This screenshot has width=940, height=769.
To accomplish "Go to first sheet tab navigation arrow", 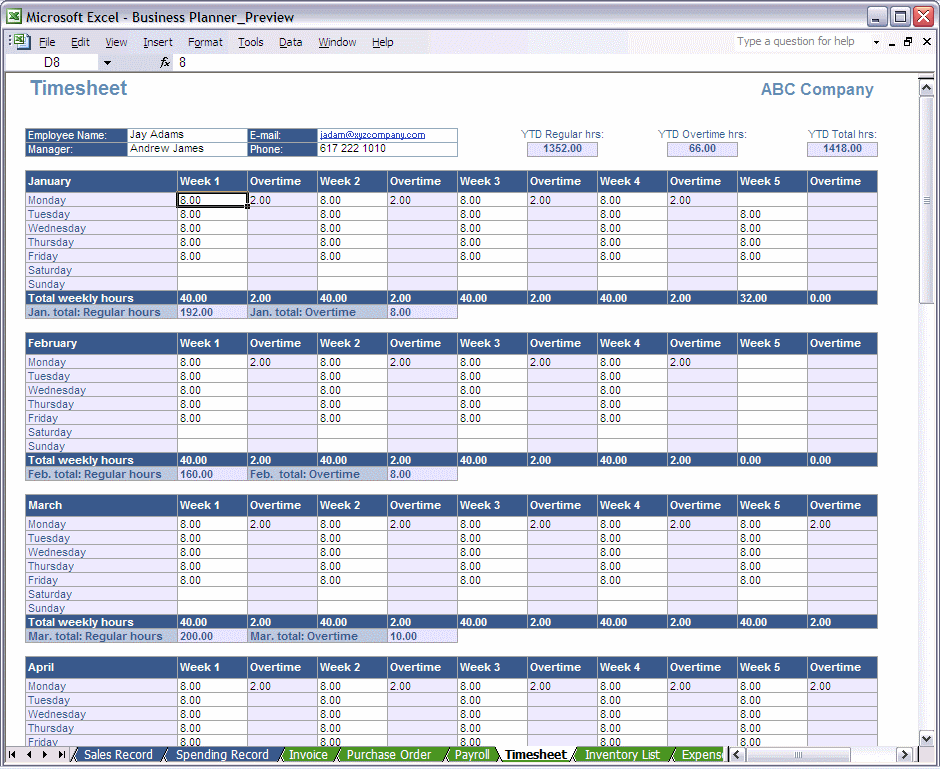I will (x=13, y=755).
